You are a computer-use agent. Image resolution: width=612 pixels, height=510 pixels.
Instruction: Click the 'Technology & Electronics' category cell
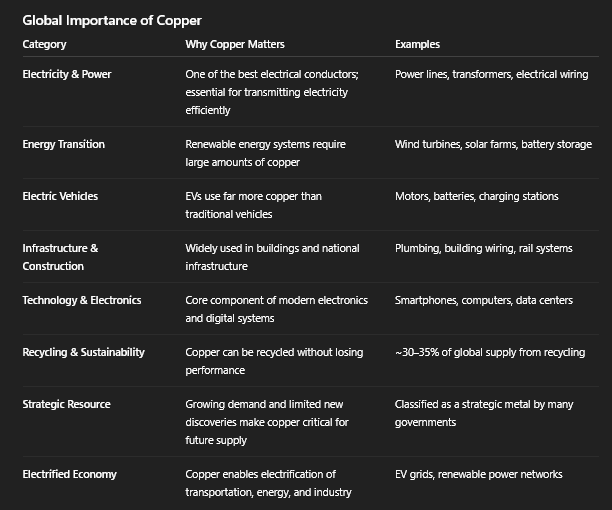click(x=82, y=300)
